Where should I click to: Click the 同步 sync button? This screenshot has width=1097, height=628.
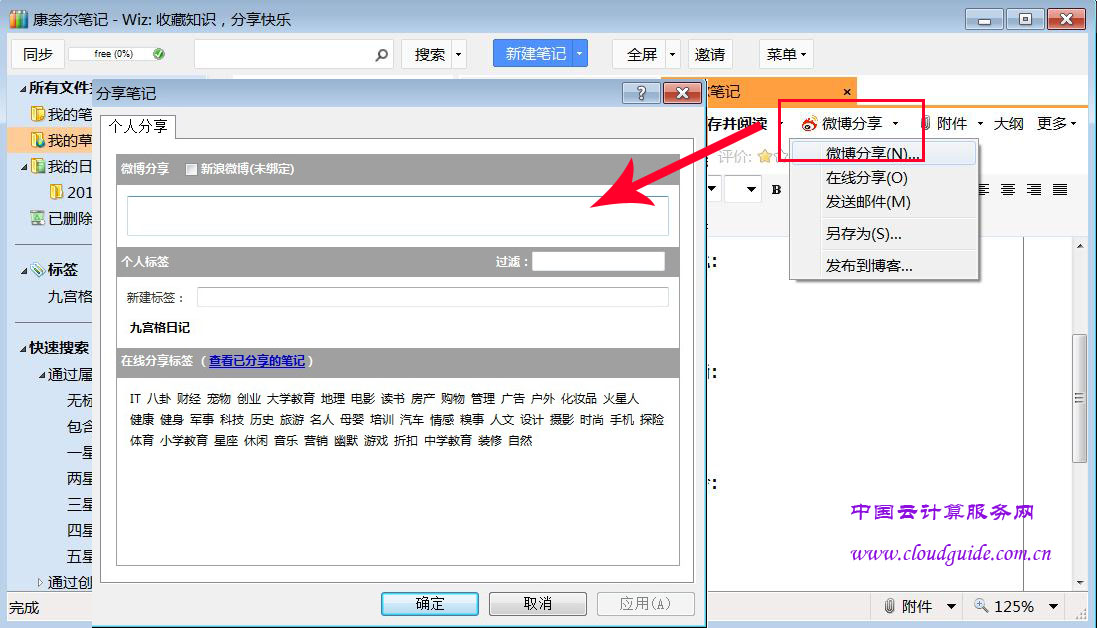(38, 55)
